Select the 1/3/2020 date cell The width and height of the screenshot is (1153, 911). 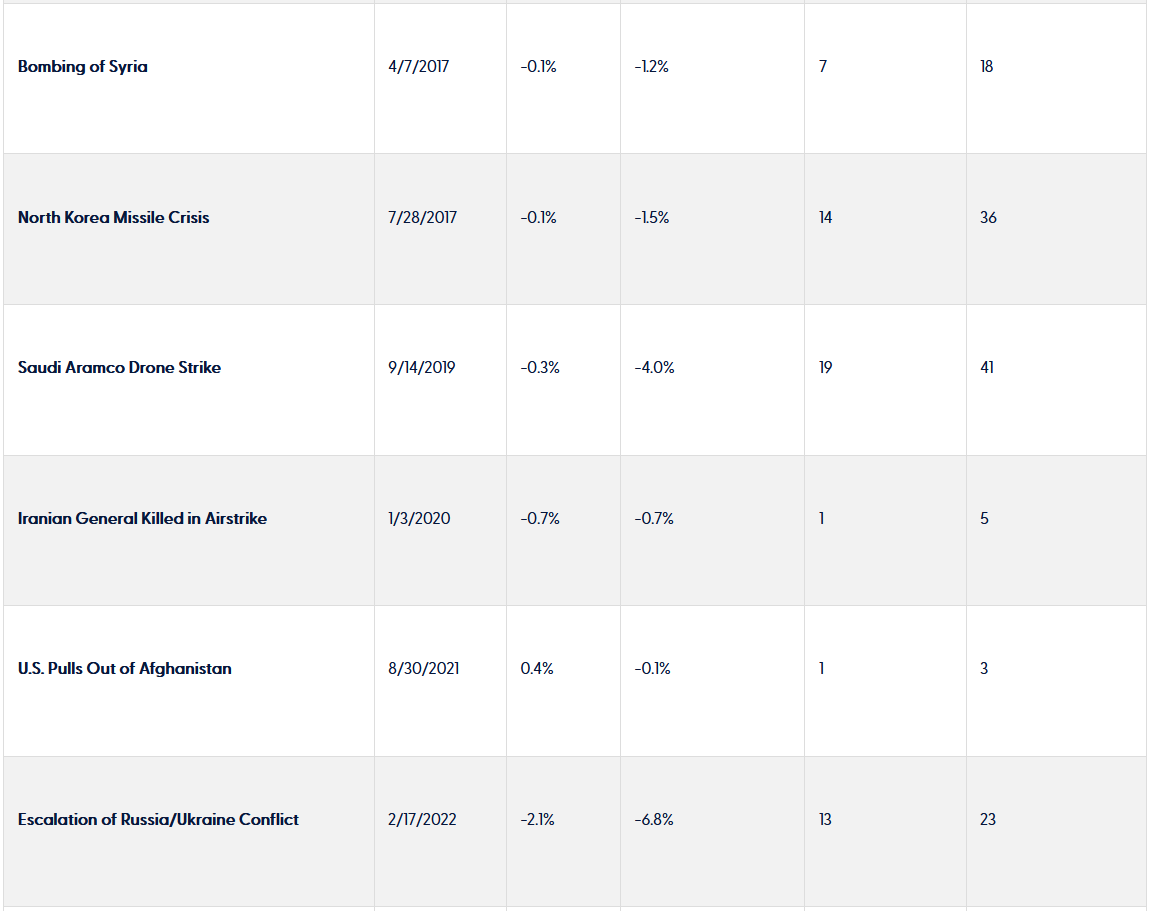point(419,519)
